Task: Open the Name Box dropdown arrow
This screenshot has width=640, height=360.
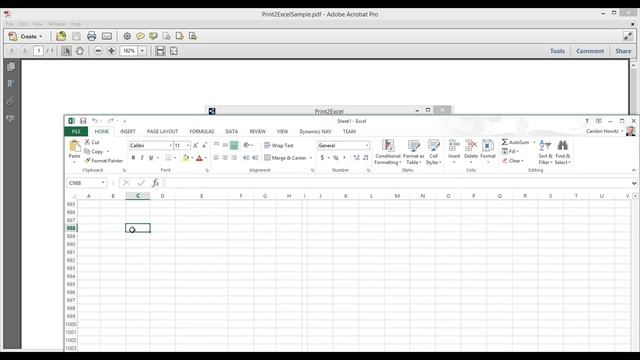Action: (103, 183)
